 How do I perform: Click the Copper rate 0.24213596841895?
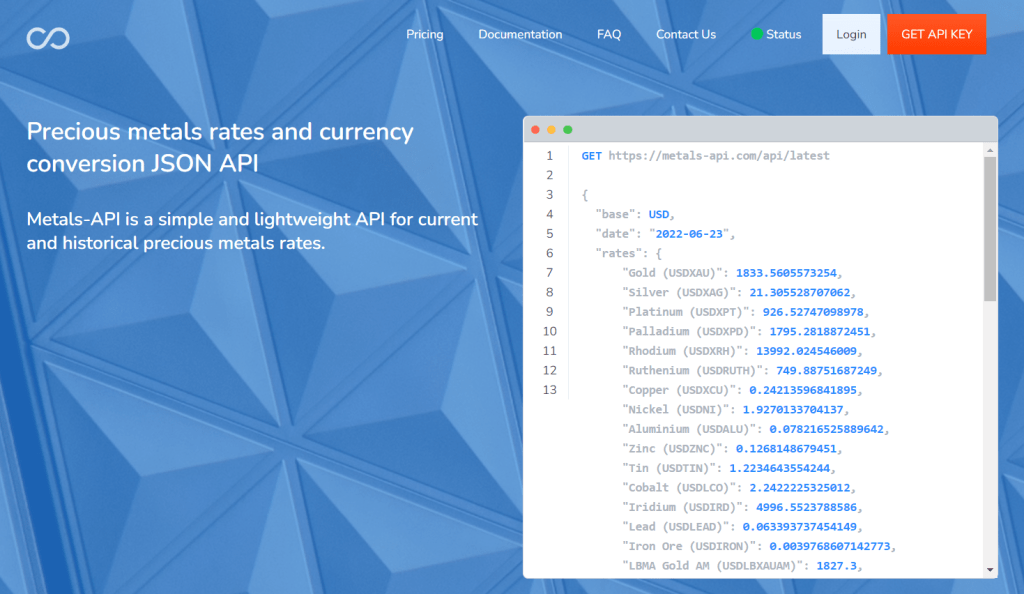tap(803, 390)
